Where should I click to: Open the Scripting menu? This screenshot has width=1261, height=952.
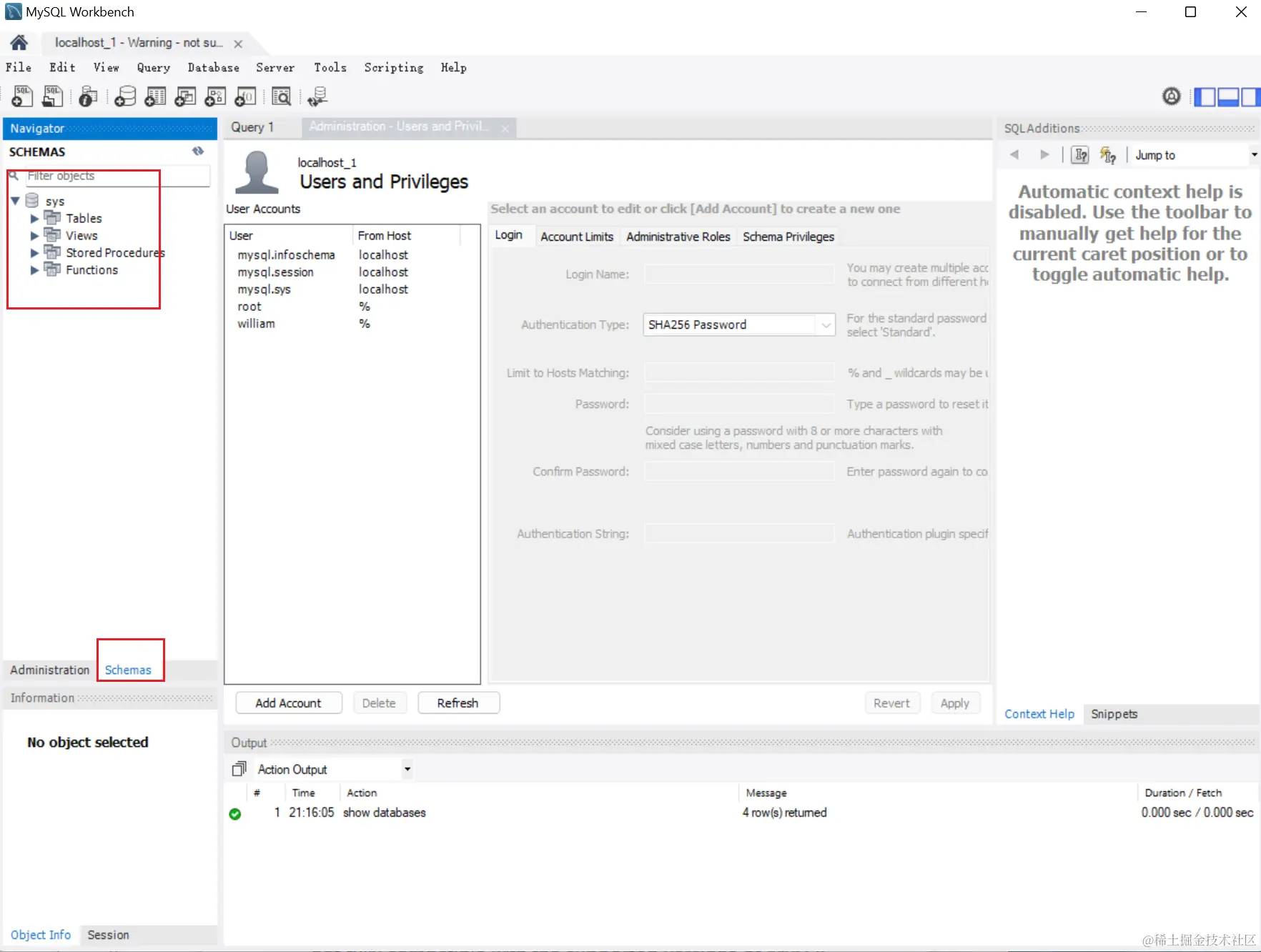click(x=394, y=67)
